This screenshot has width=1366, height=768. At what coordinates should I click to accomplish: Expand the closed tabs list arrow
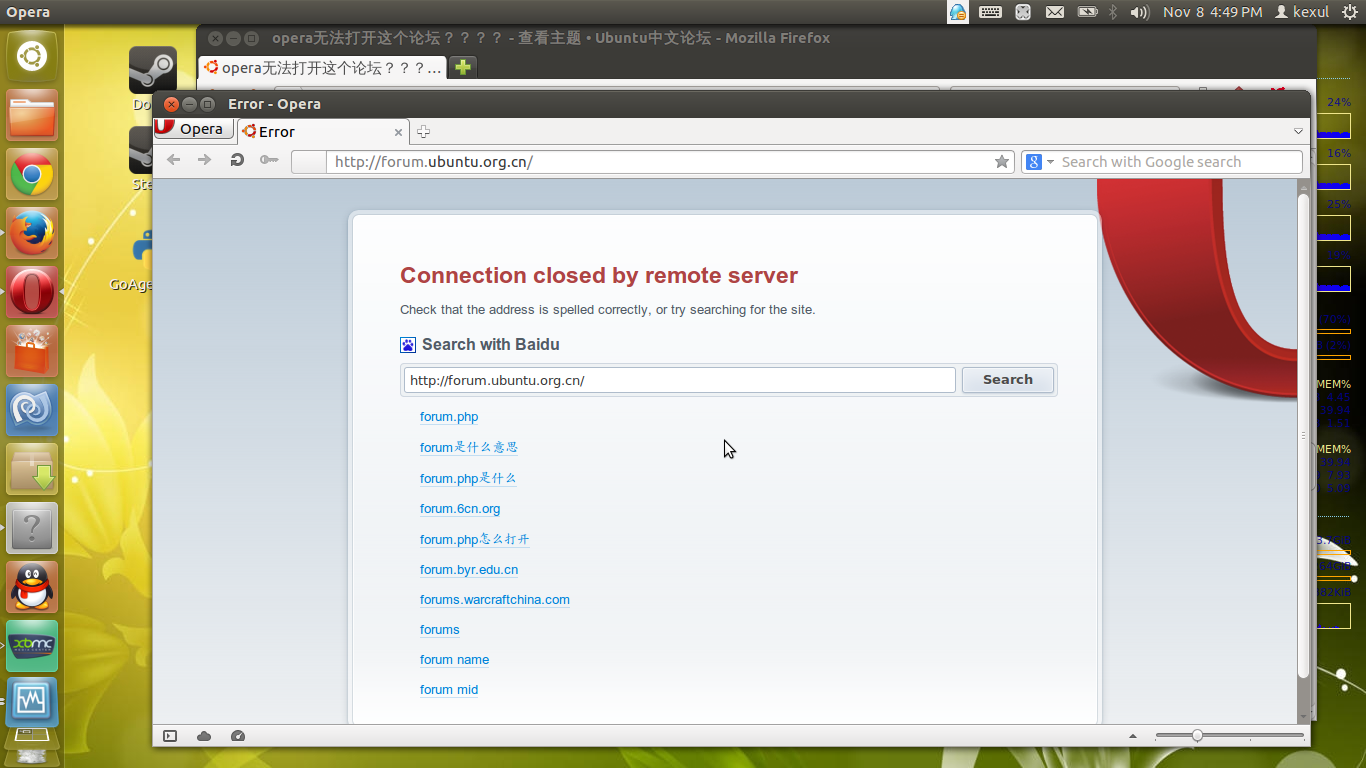[1298, 131]
